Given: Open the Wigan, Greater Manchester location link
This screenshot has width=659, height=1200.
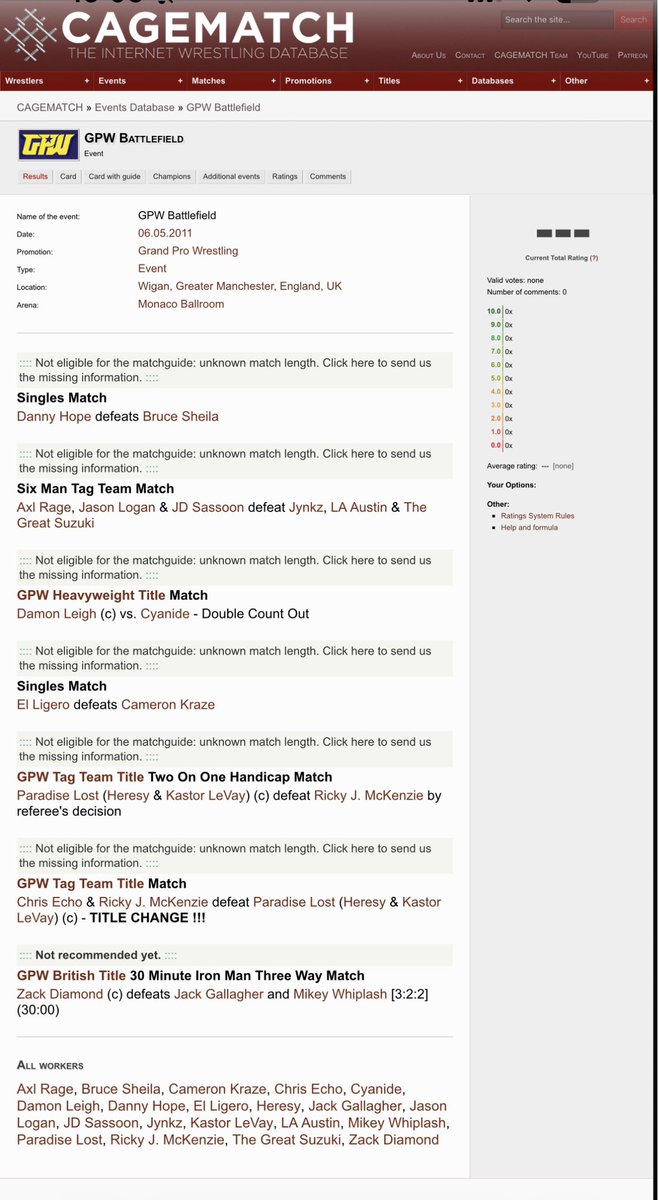Looking at the screenshot, I should [x=240, y=286].
